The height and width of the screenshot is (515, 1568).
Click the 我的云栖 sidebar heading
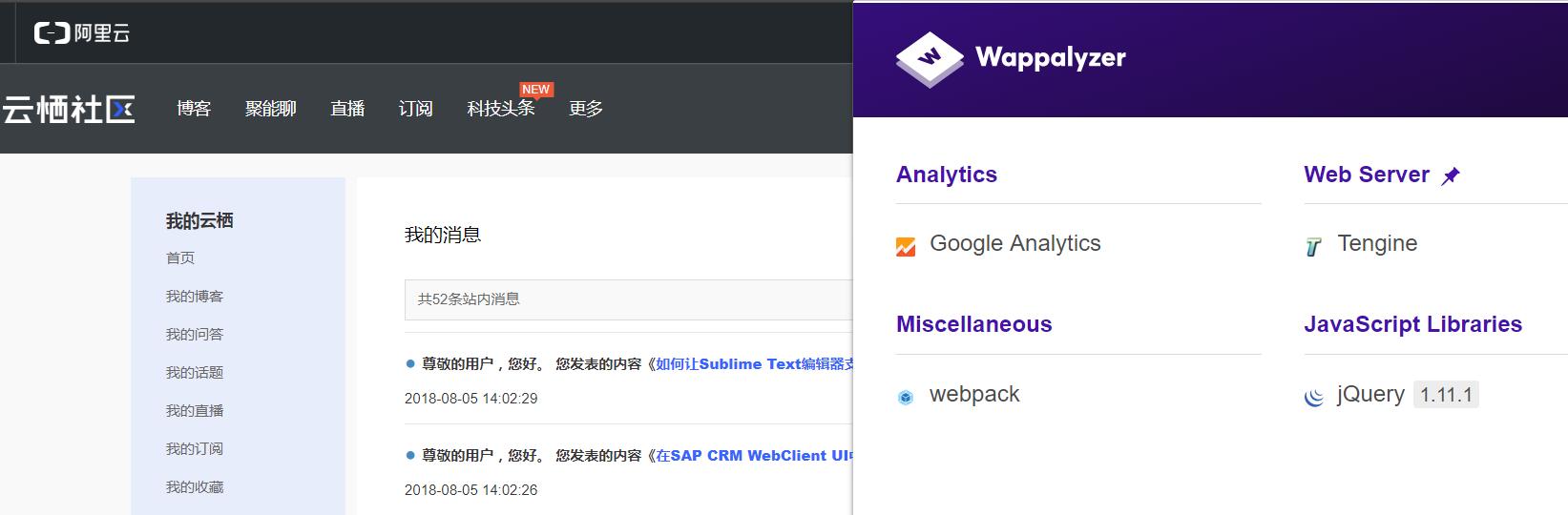(x=199, y=220)
